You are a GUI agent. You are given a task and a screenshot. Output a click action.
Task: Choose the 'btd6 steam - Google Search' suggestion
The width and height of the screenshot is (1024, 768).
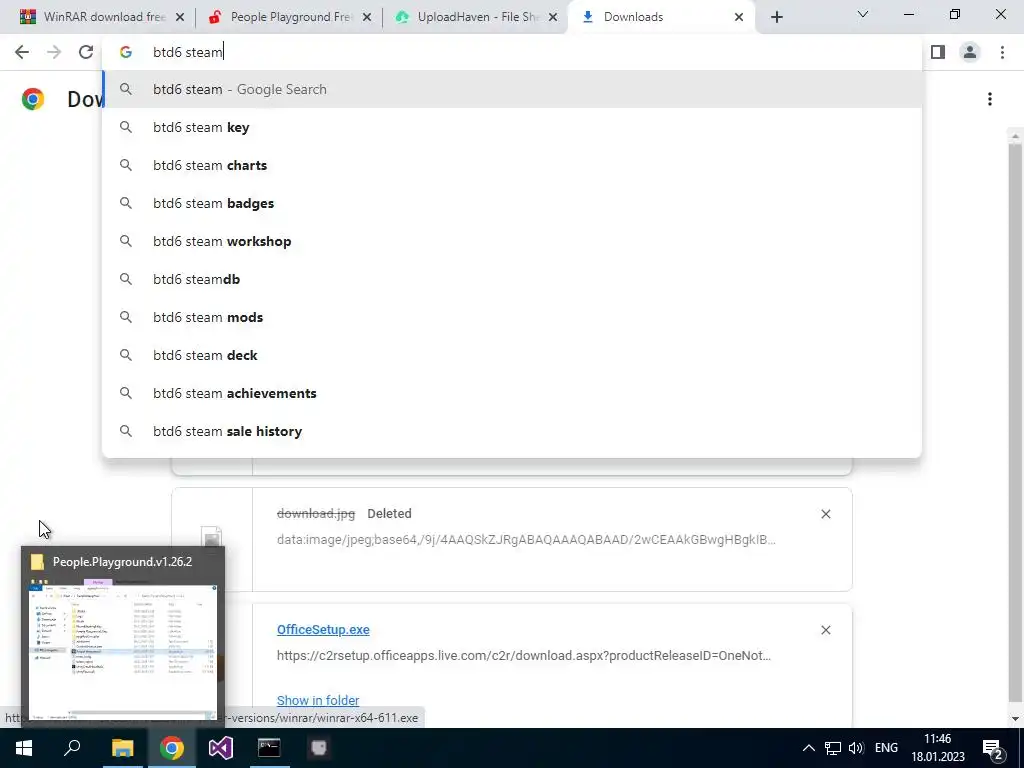[x=512, y=89]
